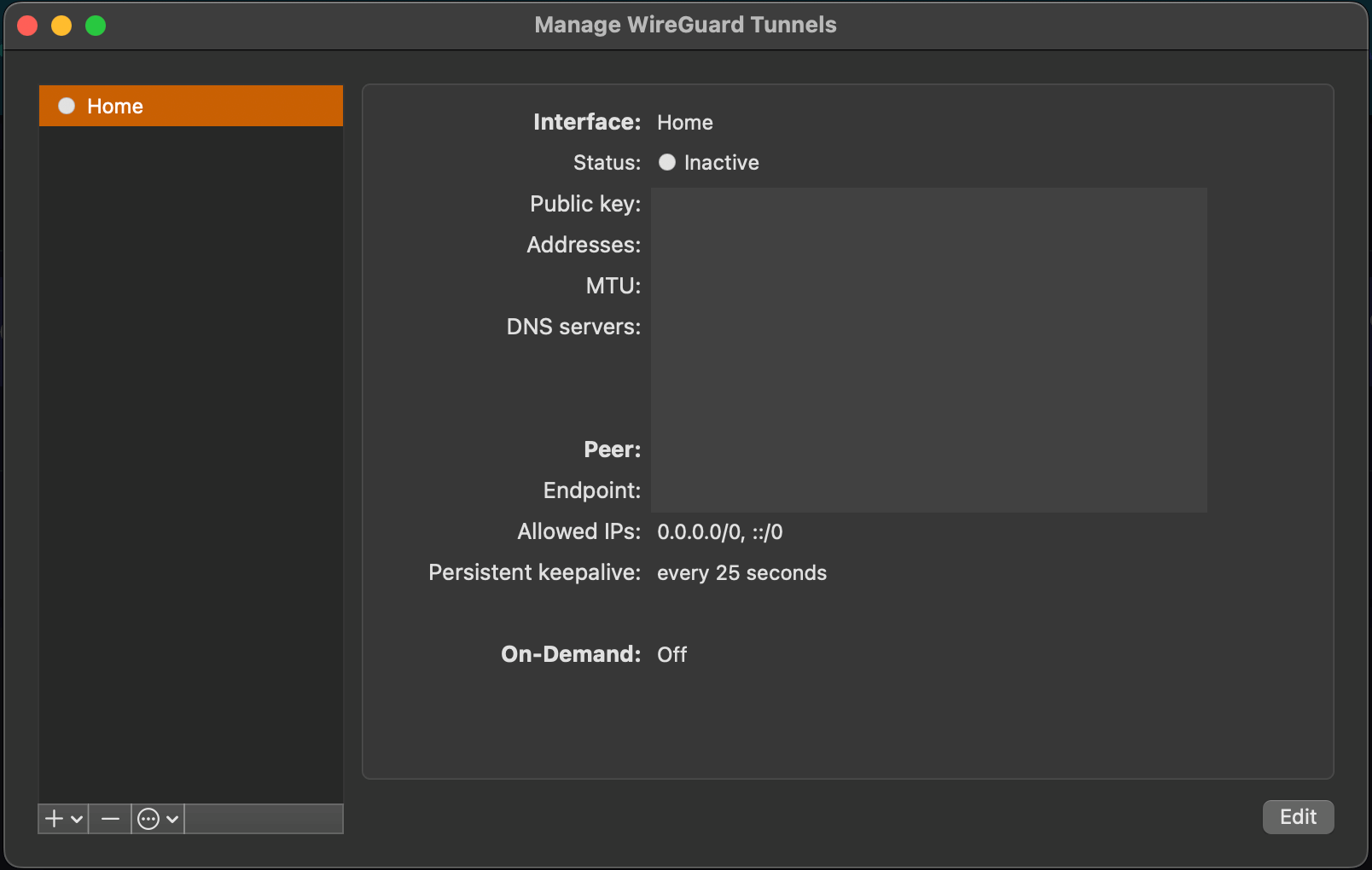Click the Interface name 'Home' value

click(684, 123)
